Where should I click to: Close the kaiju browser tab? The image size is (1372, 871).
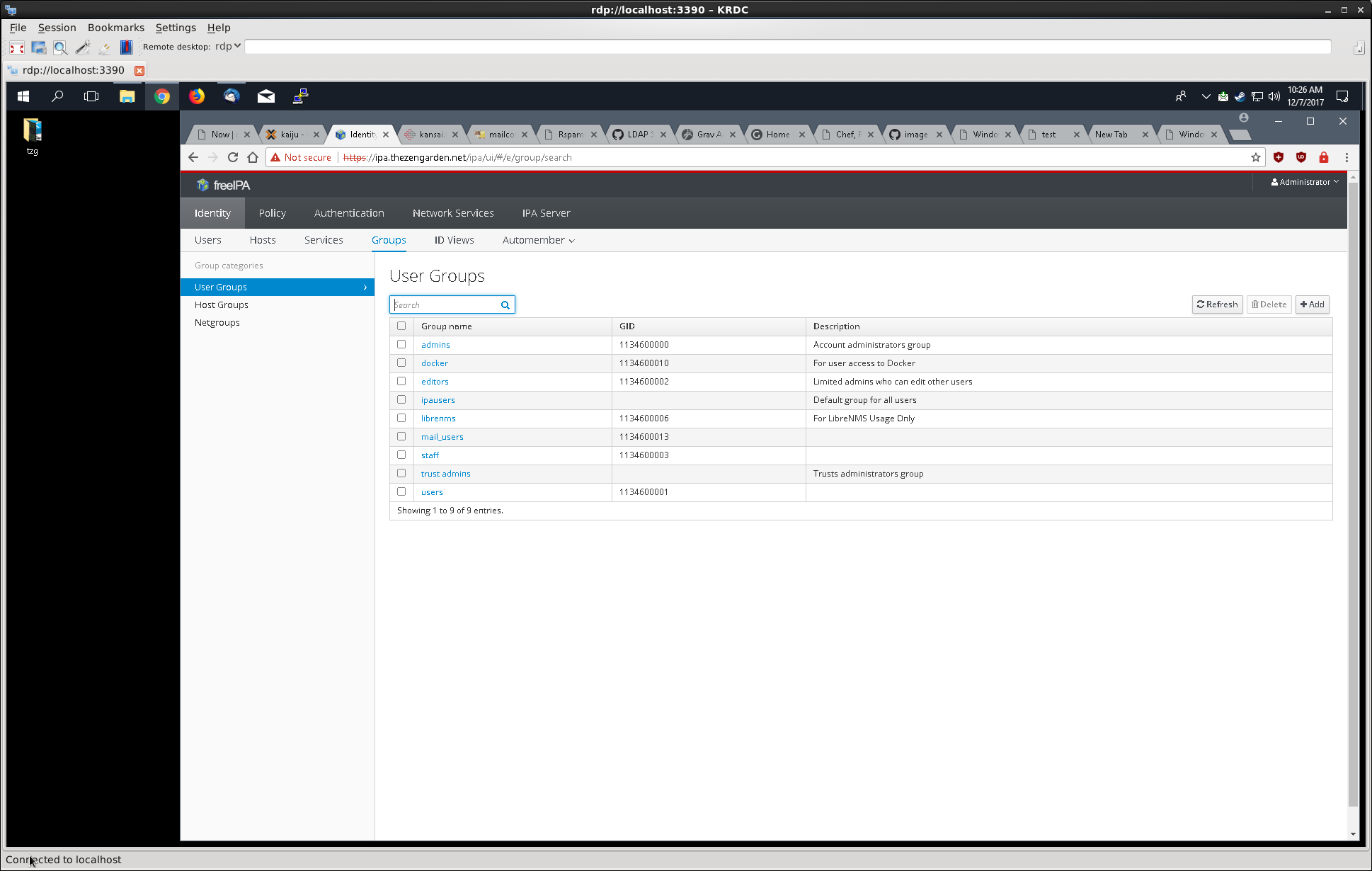click(x=316, y=135)
